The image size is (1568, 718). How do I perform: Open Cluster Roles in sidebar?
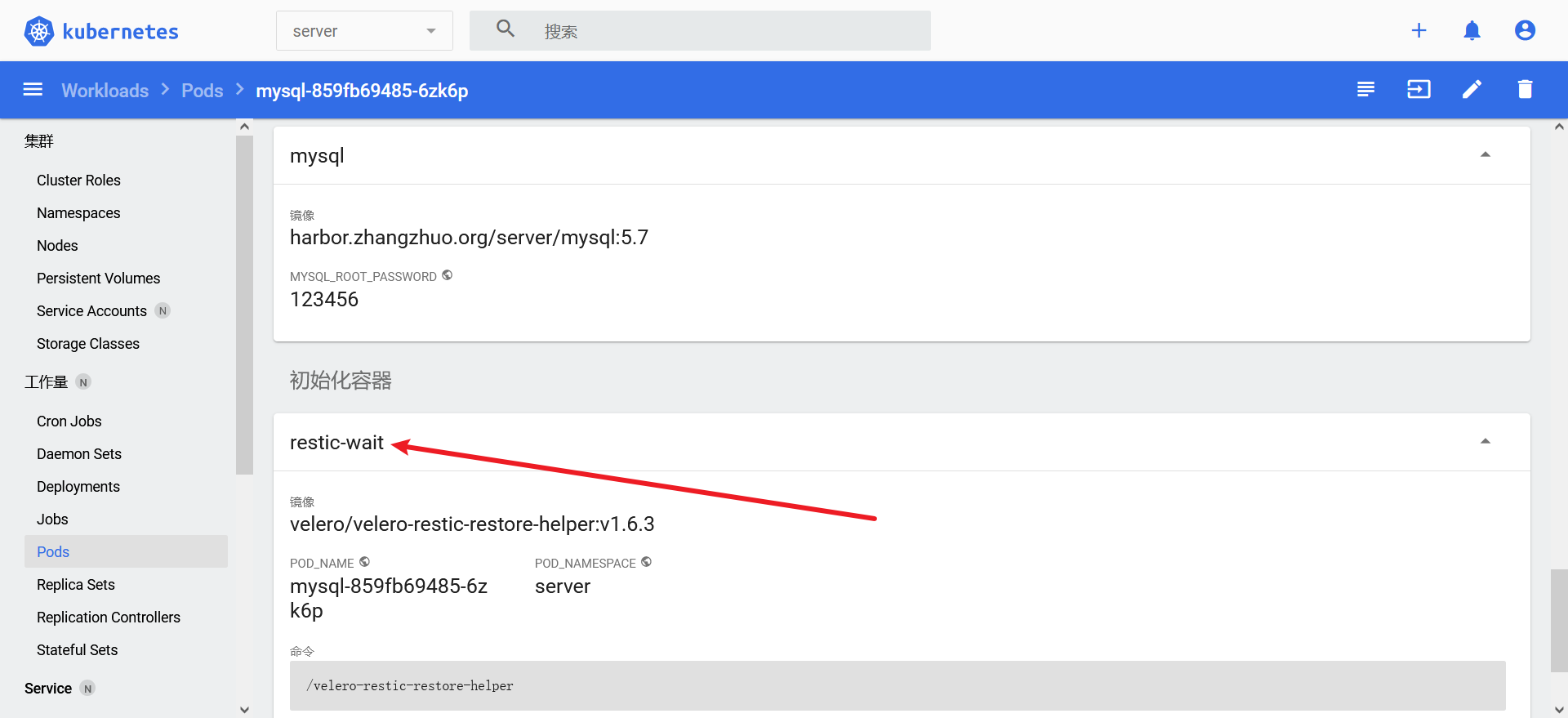point(78,180)
